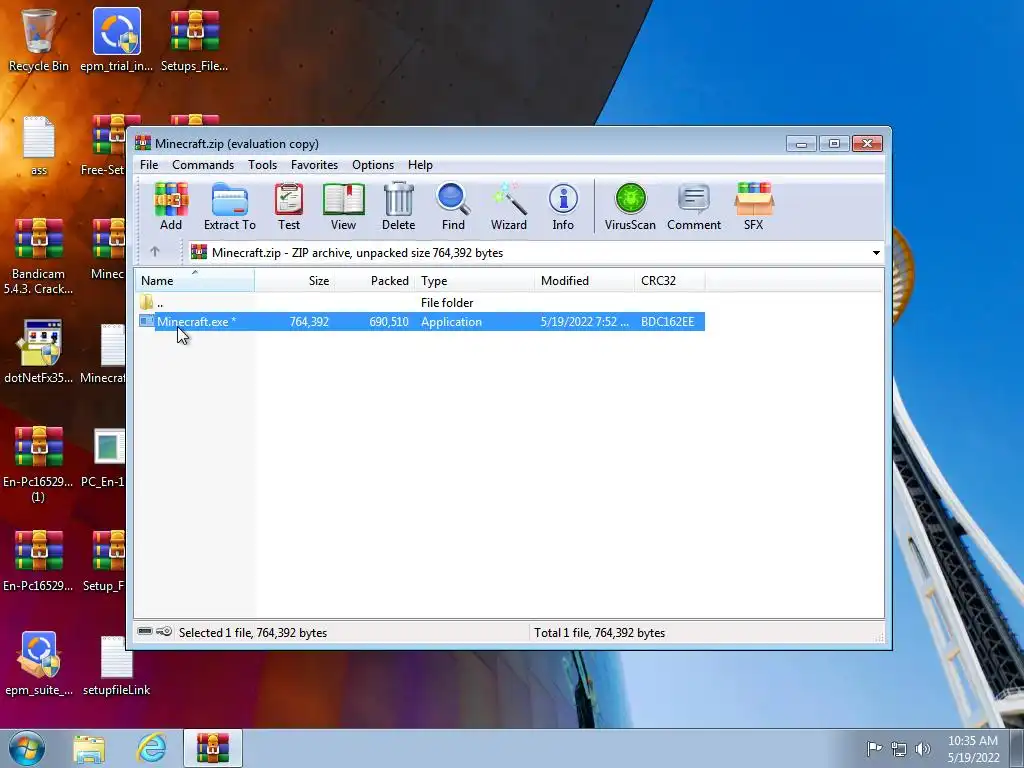This screenshot has width=1024, height=768.
Task: Open the Options menu
Action: pos(373,165)
